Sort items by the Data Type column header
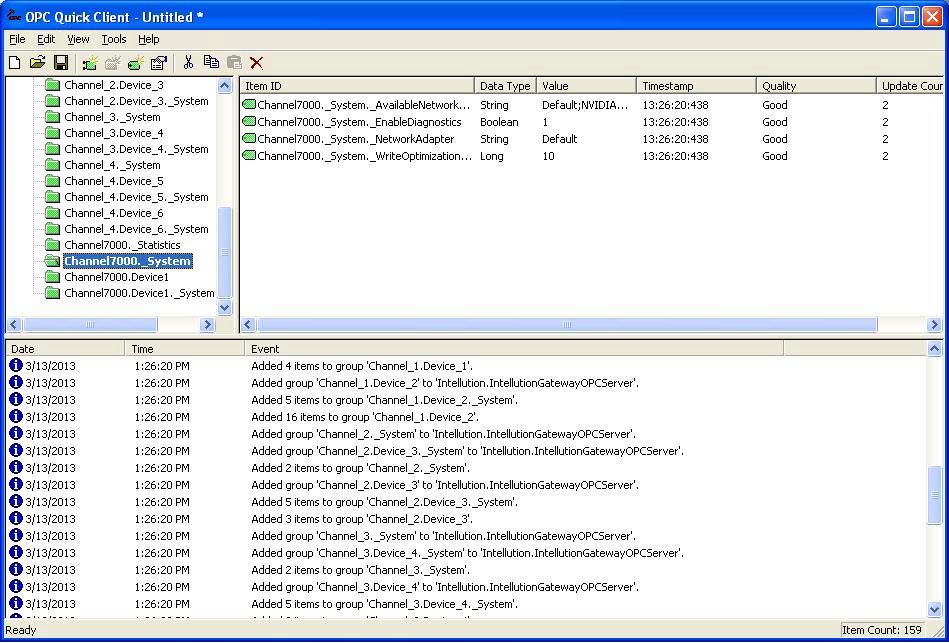The height and width of the screenshot is (643, 949). (503, 85)
